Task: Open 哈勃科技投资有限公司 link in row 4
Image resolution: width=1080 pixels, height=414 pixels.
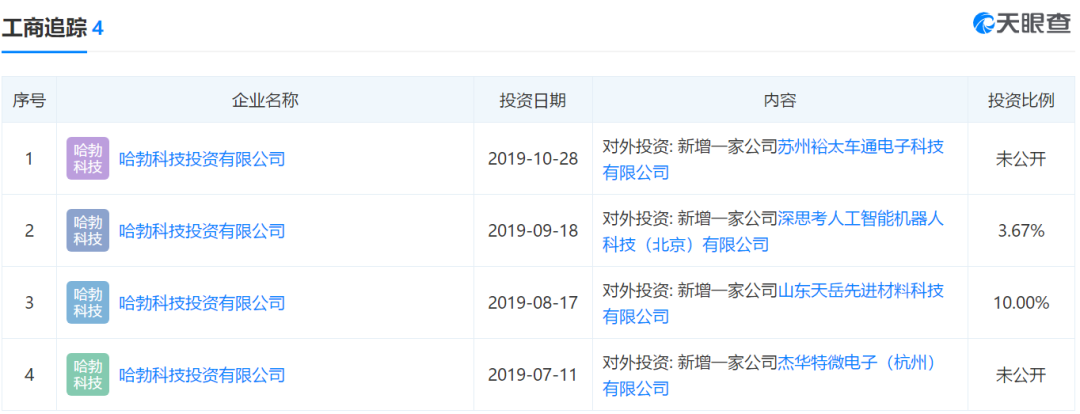Action: pos(202,375)
